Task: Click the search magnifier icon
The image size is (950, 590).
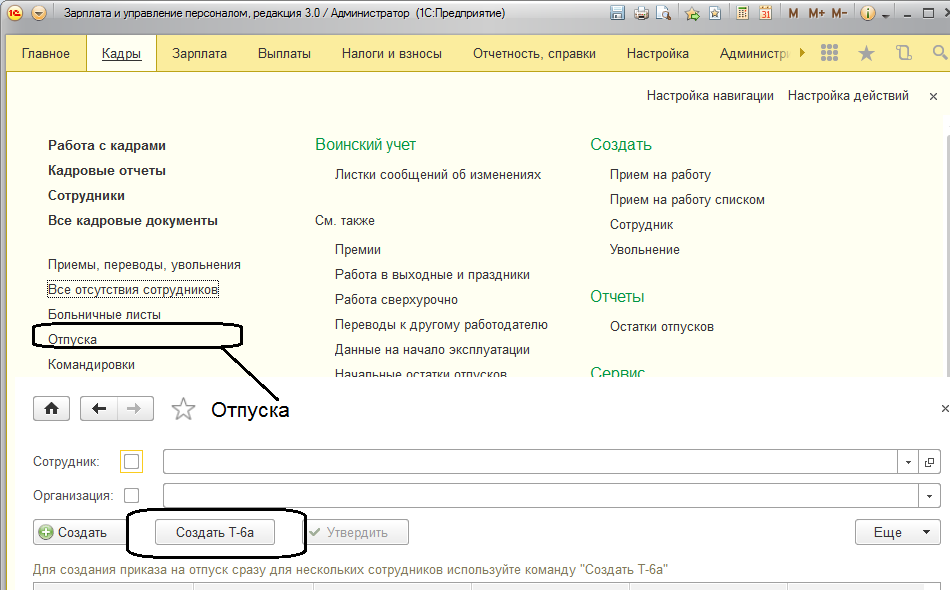Action: tap(940, 53)
